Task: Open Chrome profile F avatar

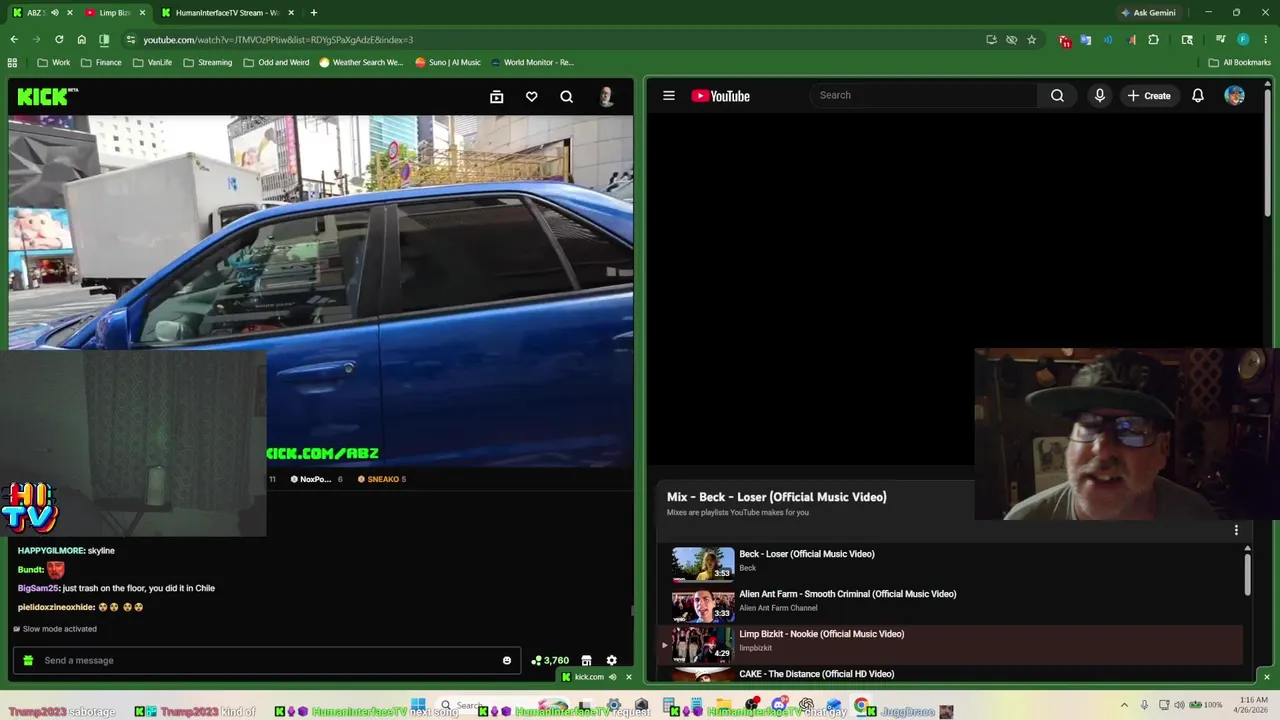Action: point(1243,40)
